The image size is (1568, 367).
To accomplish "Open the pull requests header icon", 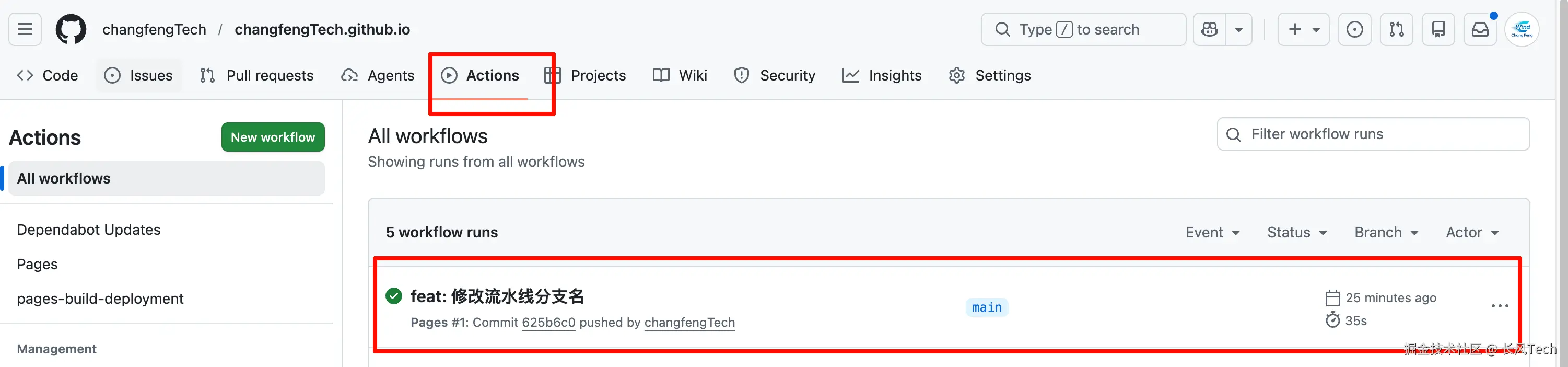I will [x=1396, y=29].
